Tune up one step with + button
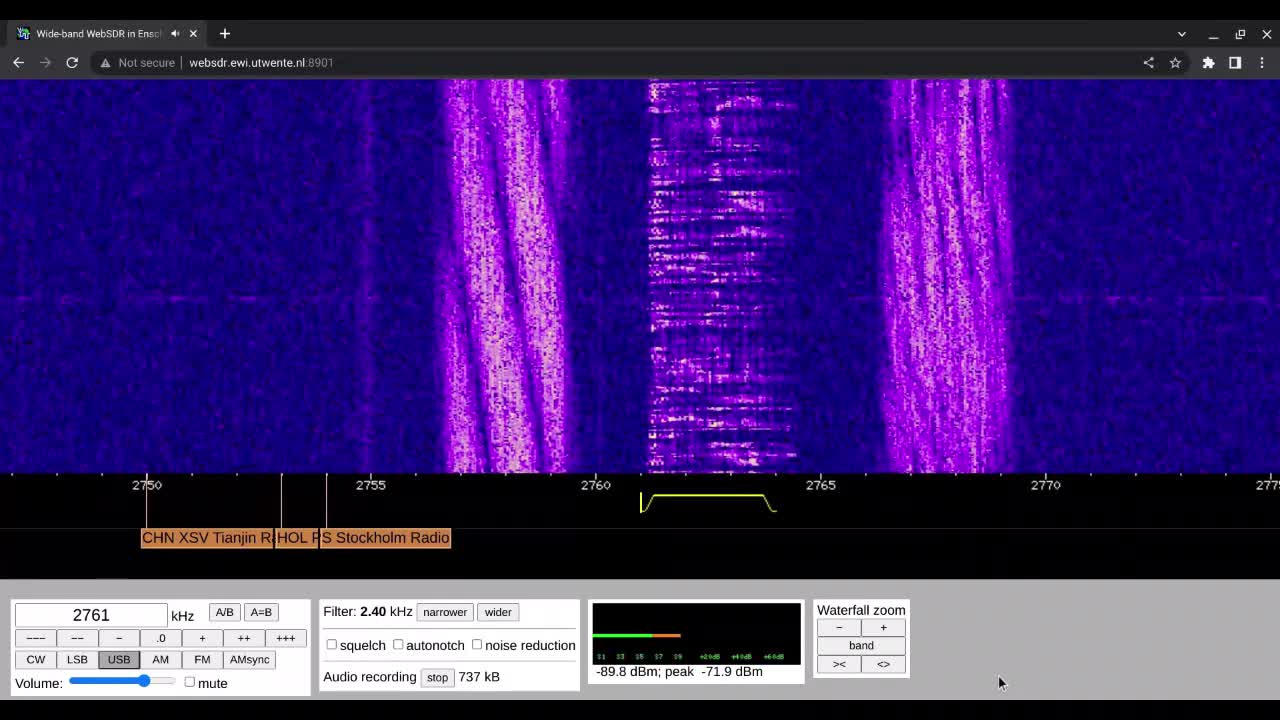 coord(202,638)
